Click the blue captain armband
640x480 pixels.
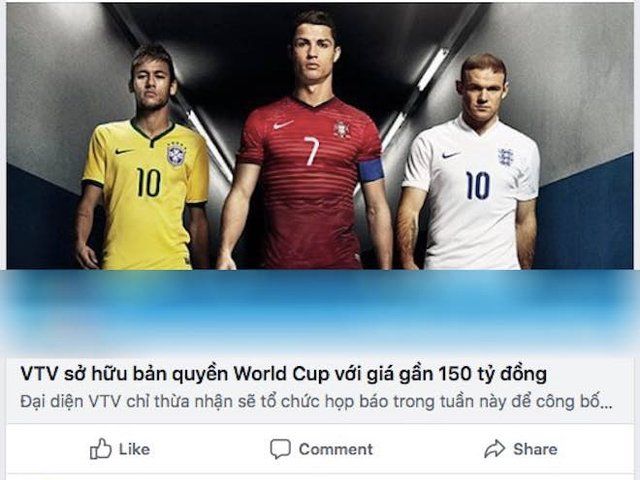[371, 171]
